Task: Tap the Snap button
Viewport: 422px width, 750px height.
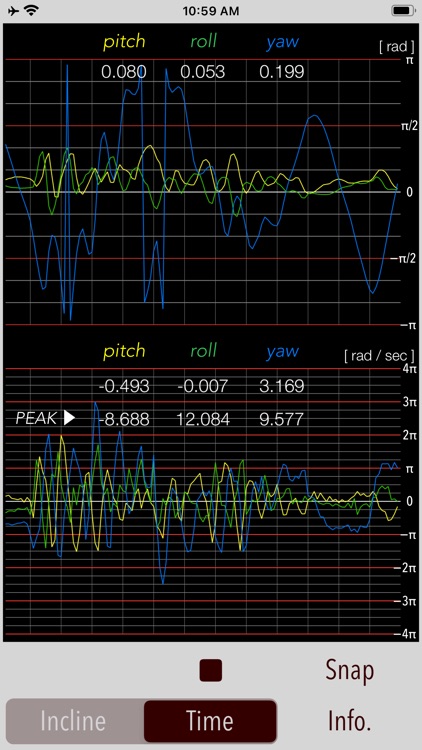Action: 350,671
